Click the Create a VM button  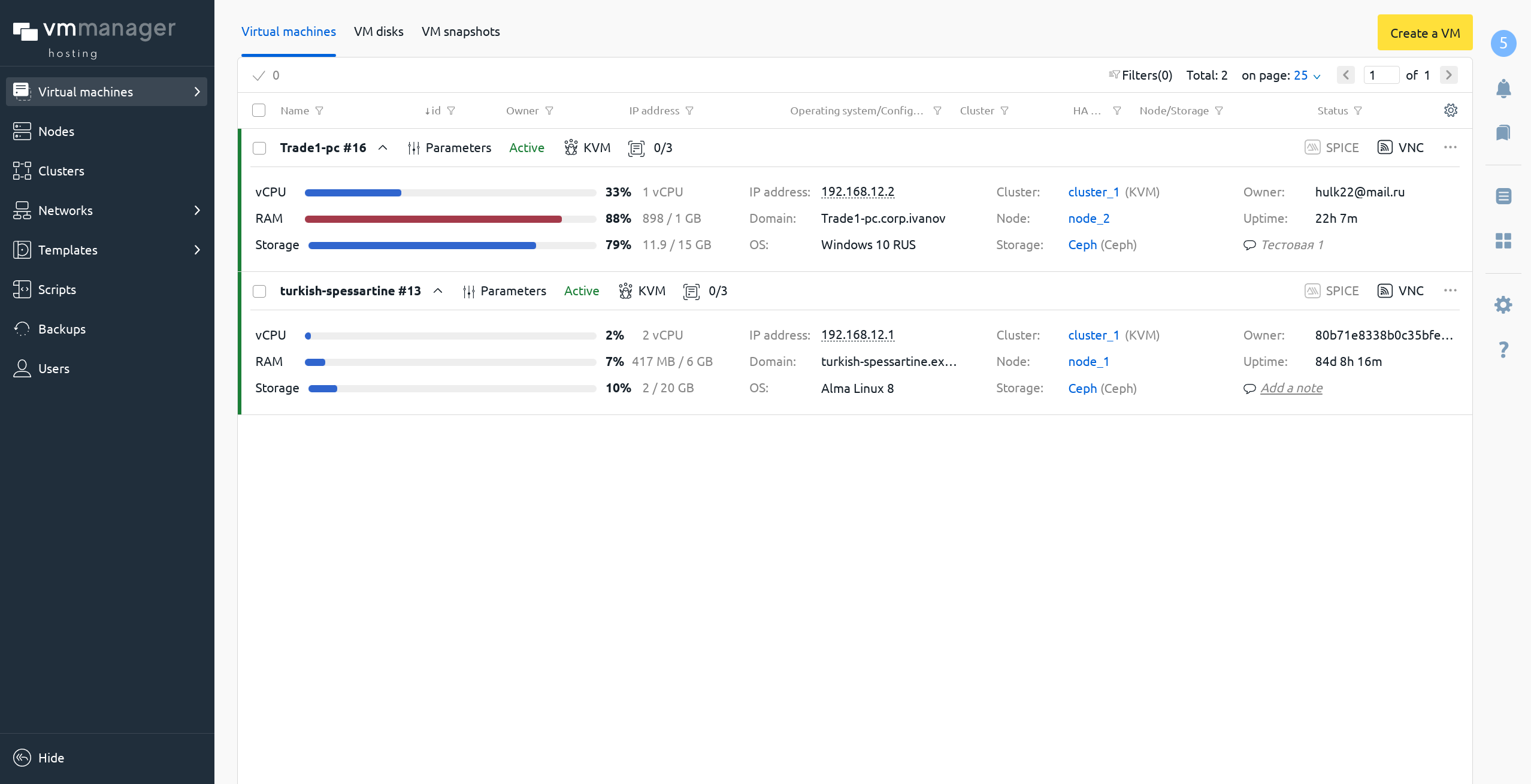coord(1424,32)
